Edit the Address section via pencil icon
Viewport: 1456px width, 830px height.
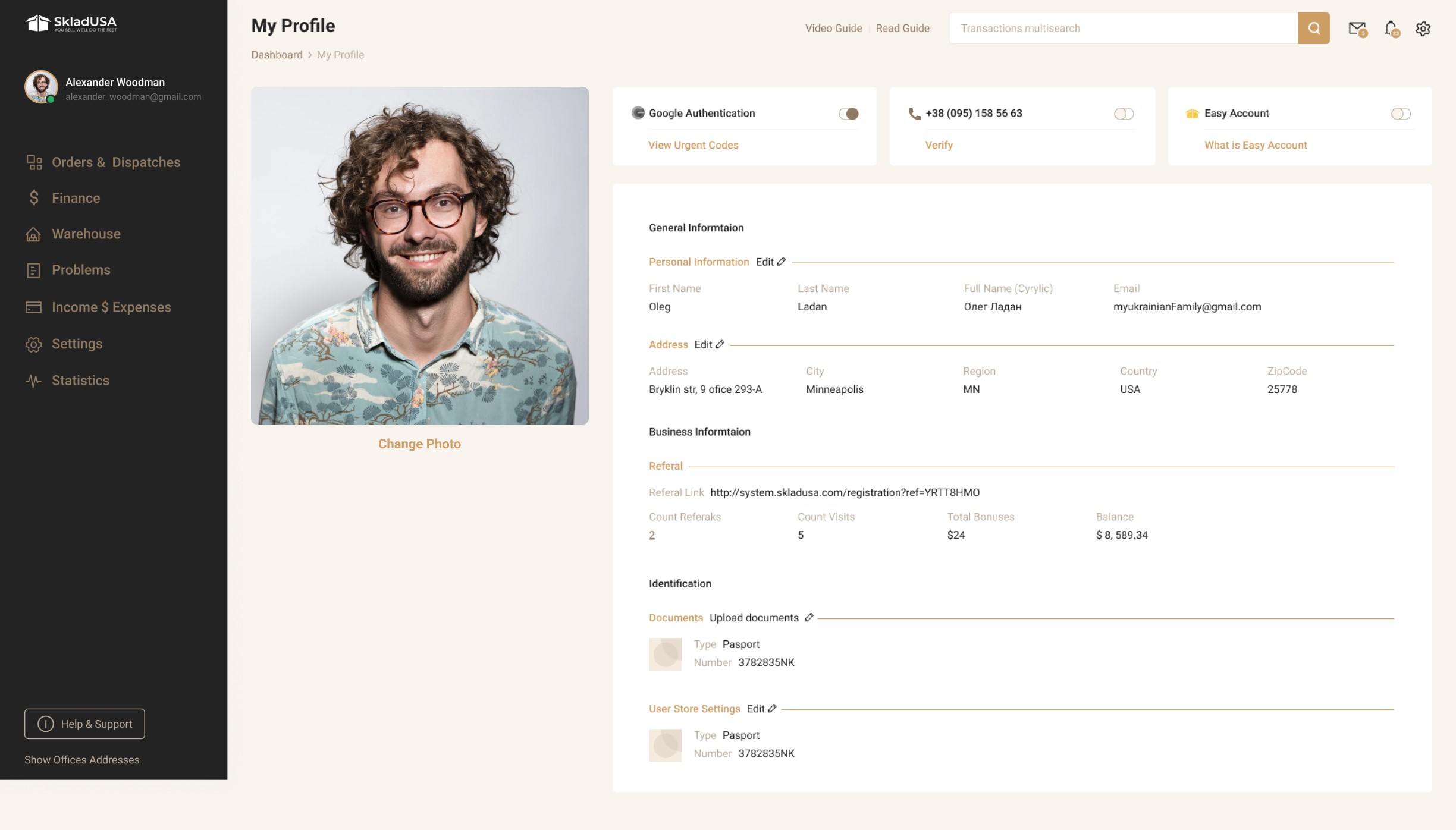pyautogui.click(x=720, y=344)
